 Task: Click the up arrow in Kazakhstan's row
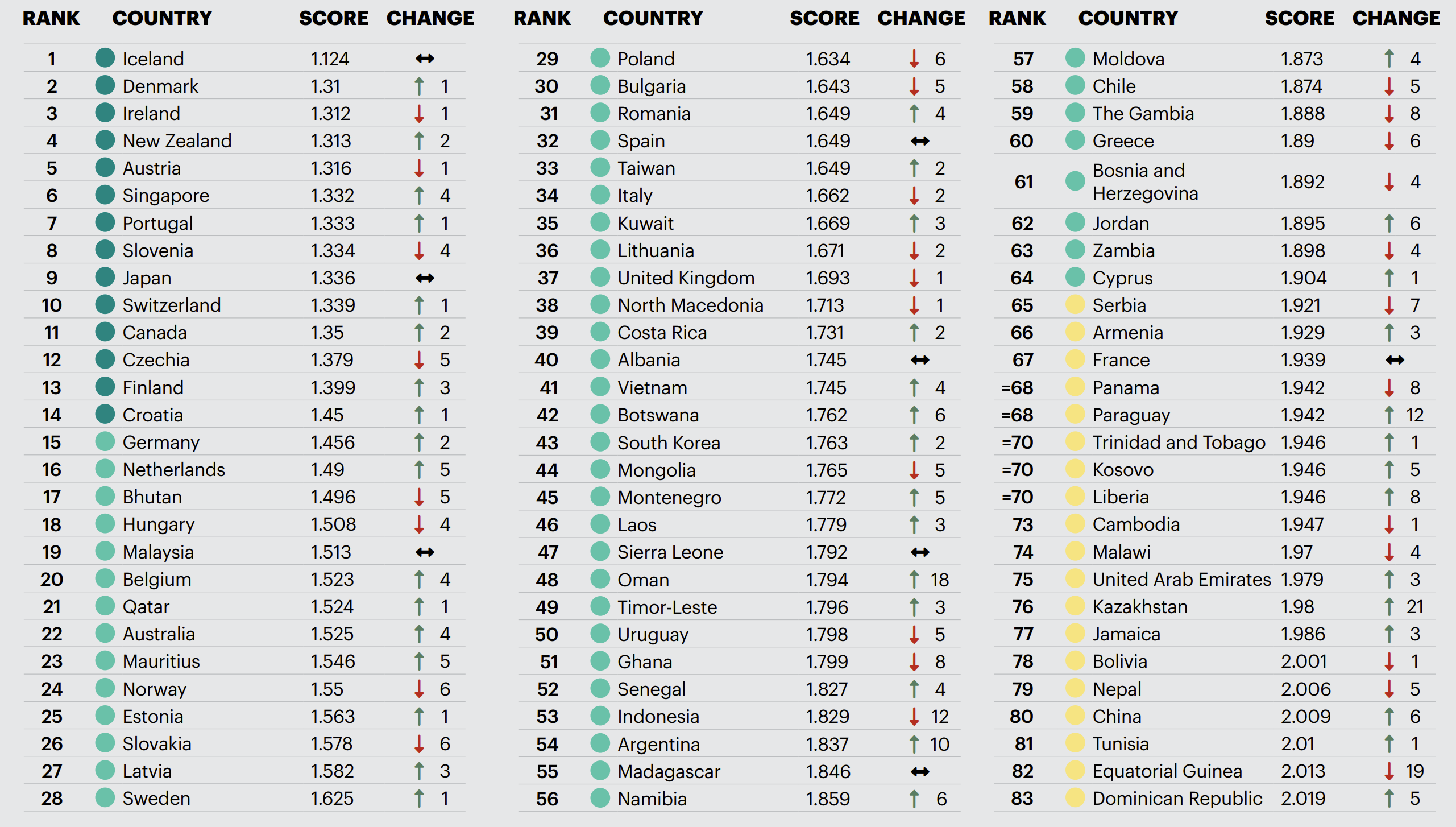pos(1389,607)
